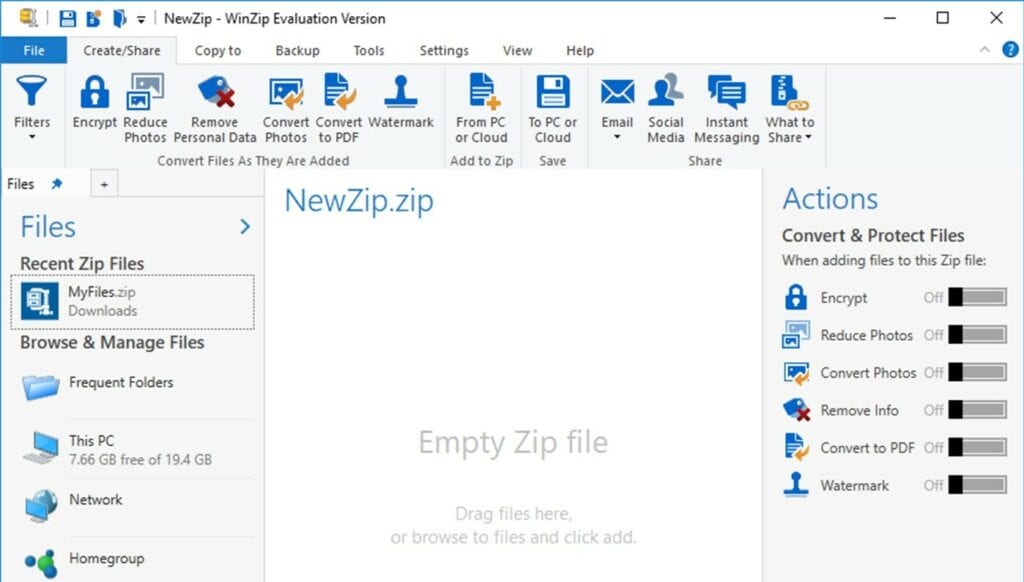
Task: Select the Watermark stamp icon
Action: (401, 100)
